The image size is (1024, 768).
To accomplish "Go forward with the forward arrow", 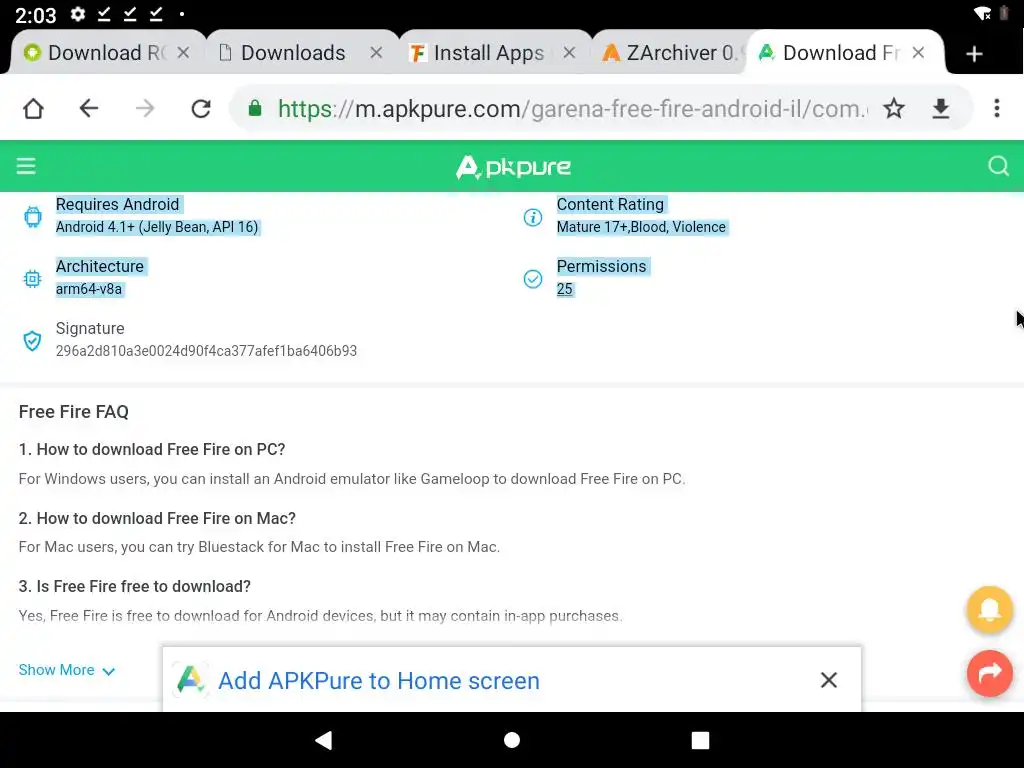I will (145, 108).
